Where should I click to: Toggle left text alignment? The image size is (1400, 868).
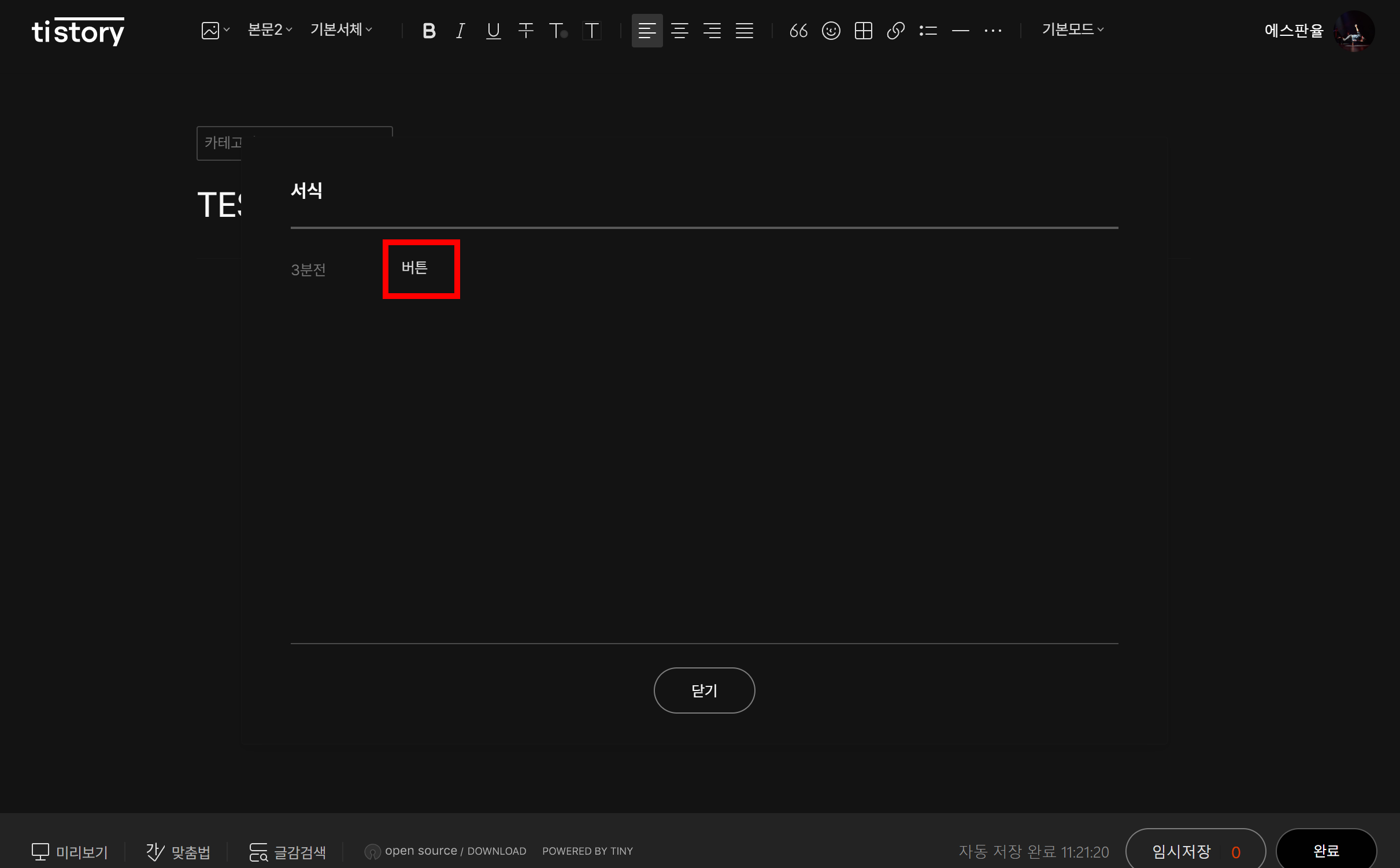point(647,31)
